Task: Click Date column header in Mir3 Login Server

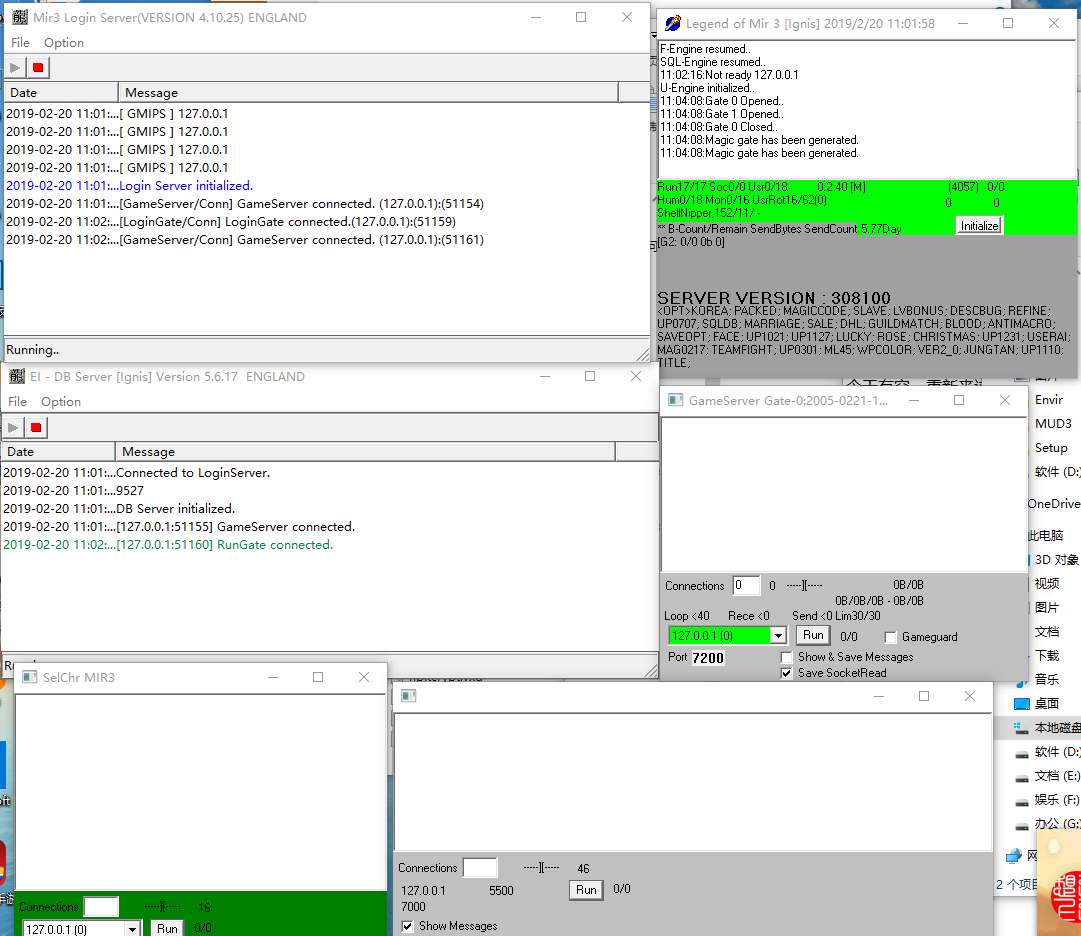Action: pyautogui.click(x=61, y=92)
